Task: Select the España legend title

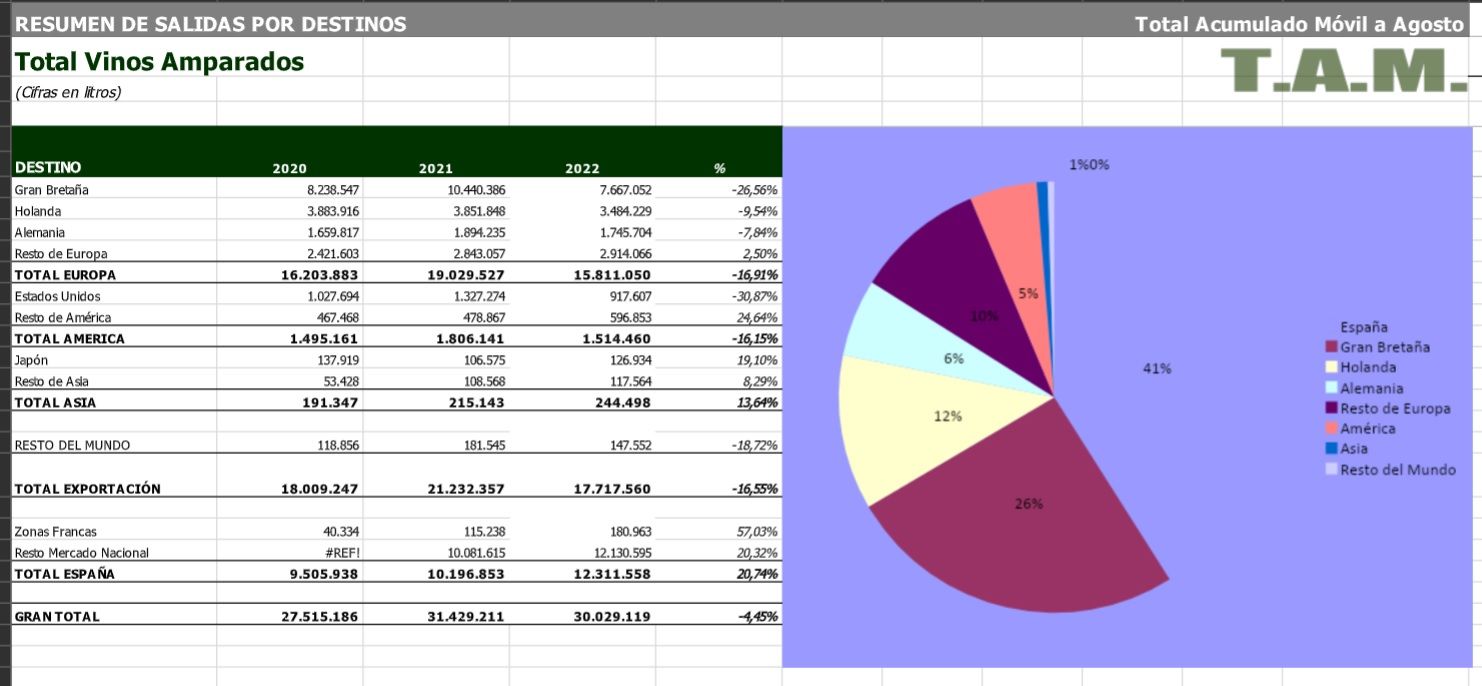Action: pyautogui.click(x=1363, y=327)
